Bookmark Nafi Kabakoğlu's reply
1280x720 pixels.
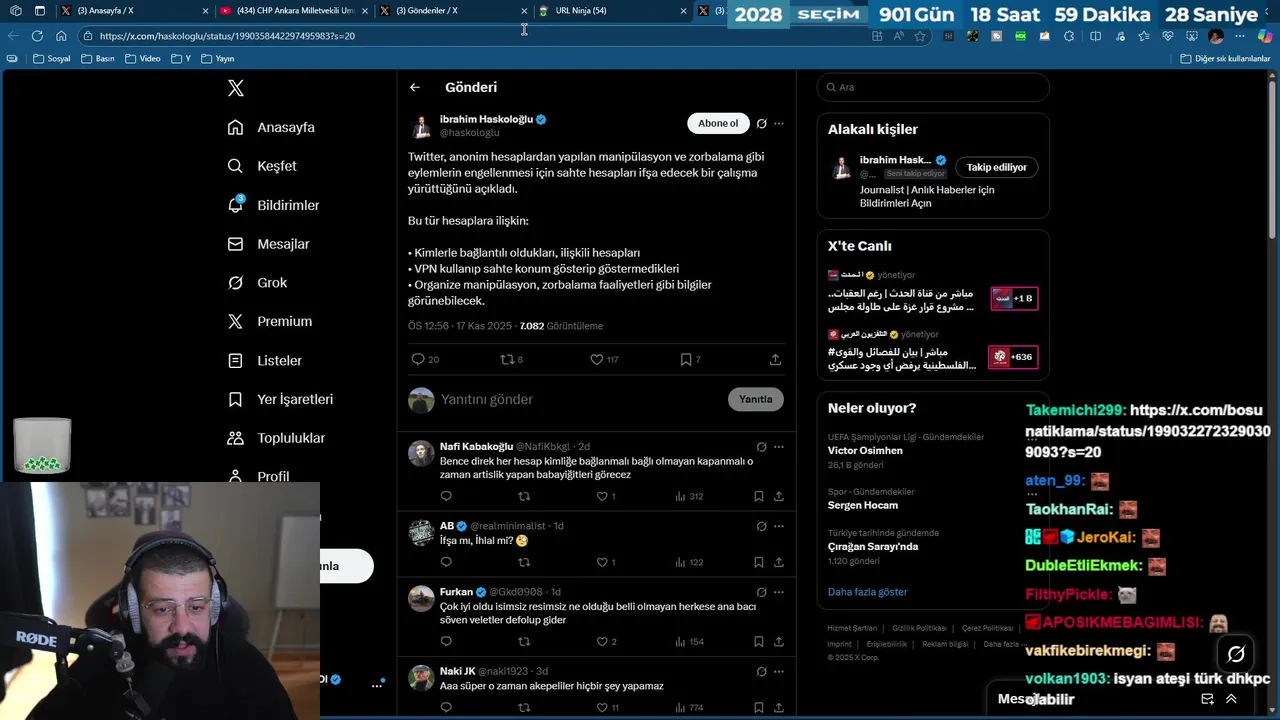758,496
